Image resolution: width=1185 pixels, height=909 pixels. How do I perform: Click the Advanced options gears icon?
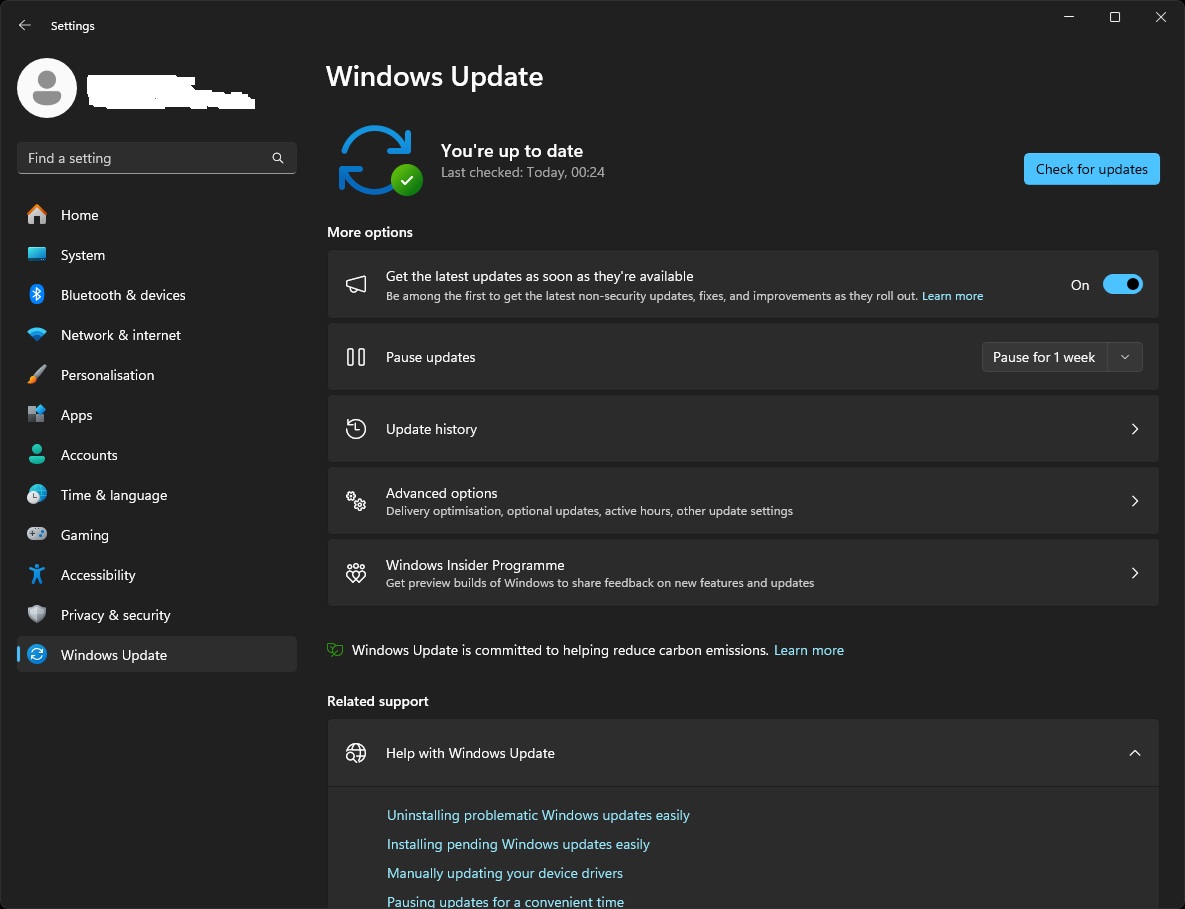356,500
